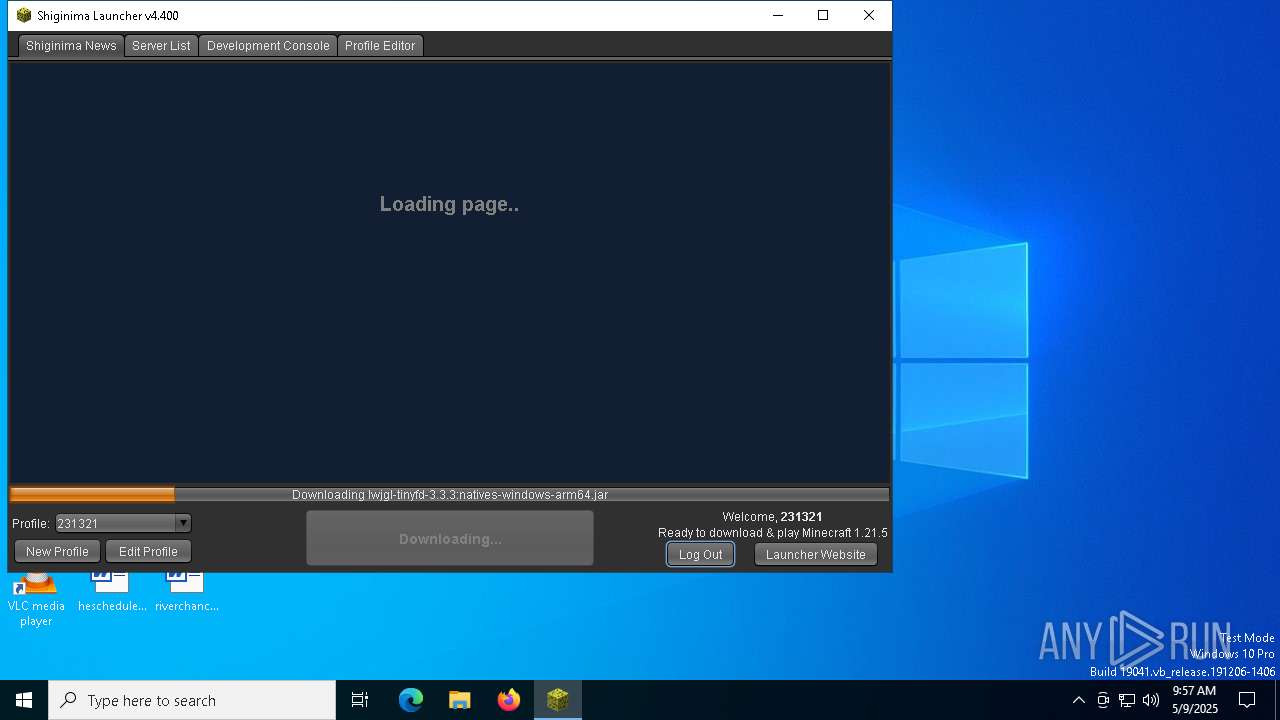
Task: Click the Shiginima Launcher title bar icon
Action: coord(24,15)
